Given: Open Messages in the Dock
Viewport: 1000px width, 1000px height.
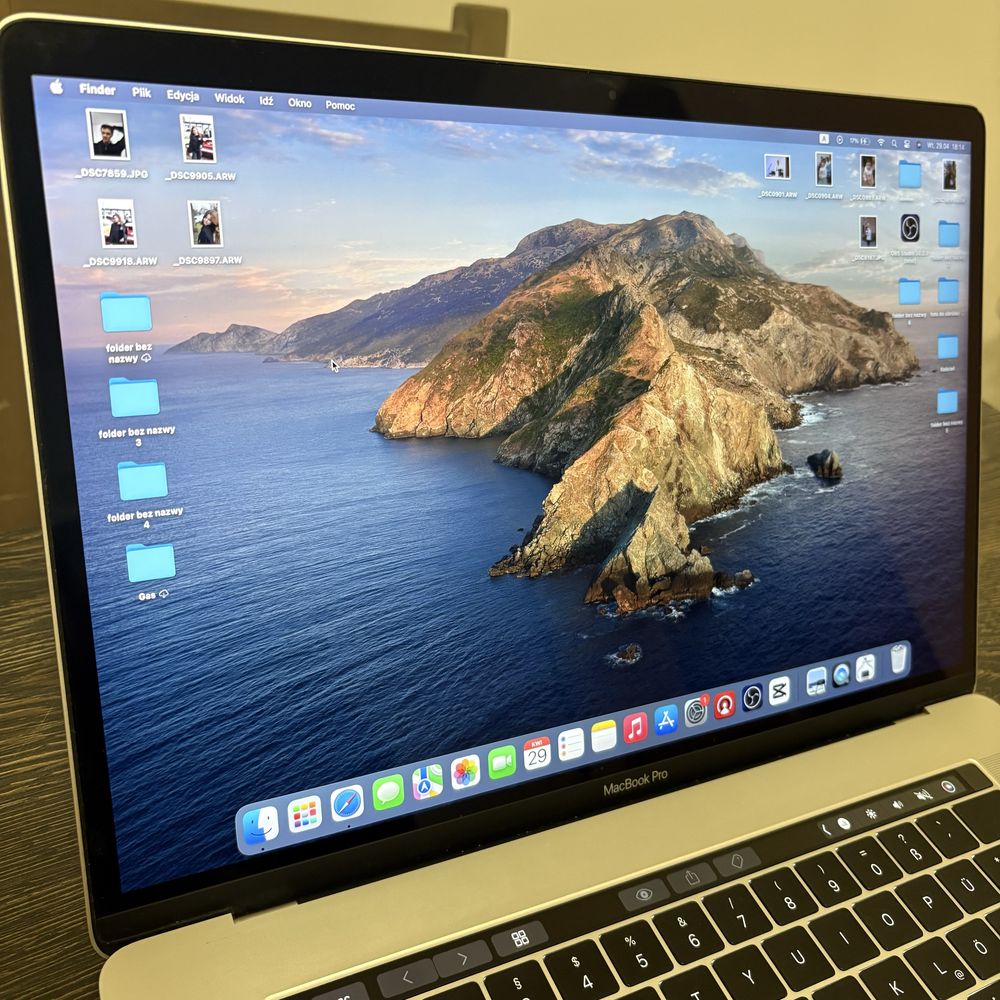Looking at the screenshot, I should pyautogui.click(x=388, y=793).
